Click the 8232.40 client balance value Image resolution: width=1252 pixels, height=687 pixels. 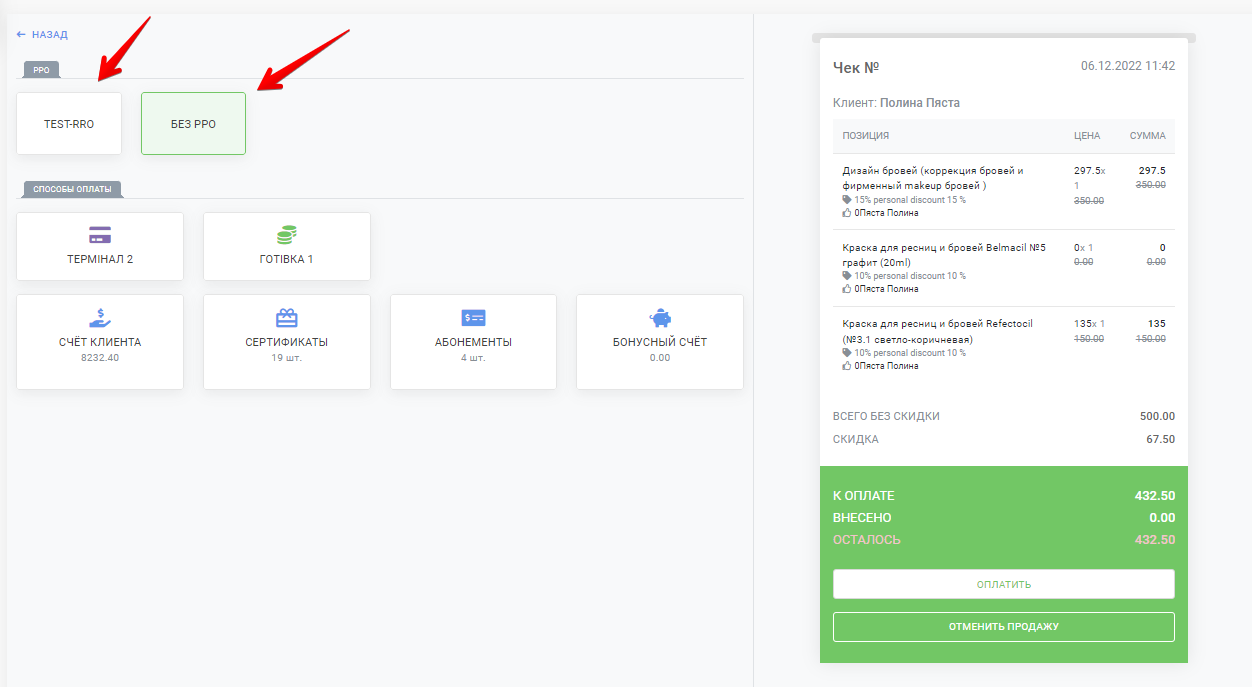pyautogui.click(x=100, y=357)
